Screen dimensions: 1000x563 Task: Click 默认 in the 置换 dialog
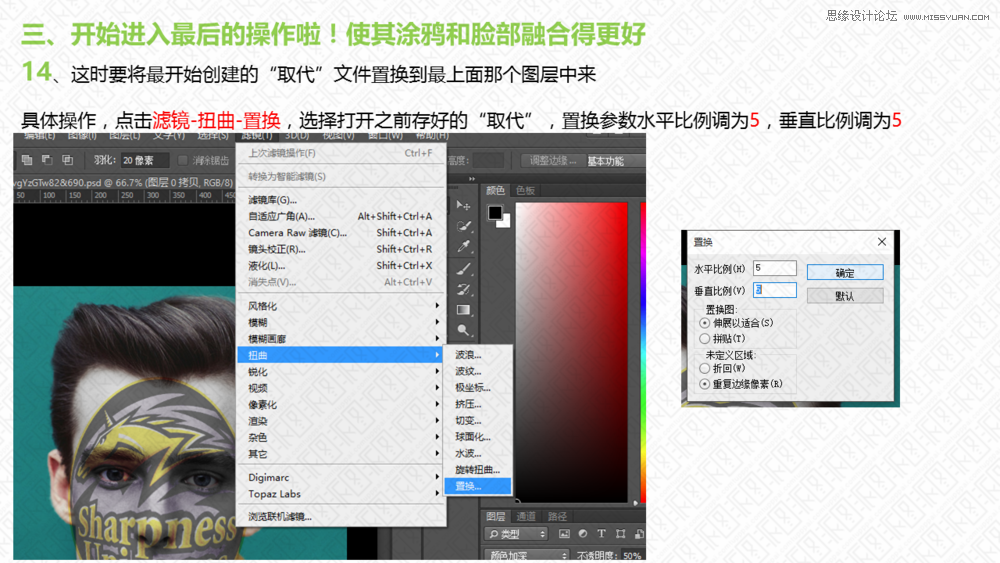coord(845,296)
